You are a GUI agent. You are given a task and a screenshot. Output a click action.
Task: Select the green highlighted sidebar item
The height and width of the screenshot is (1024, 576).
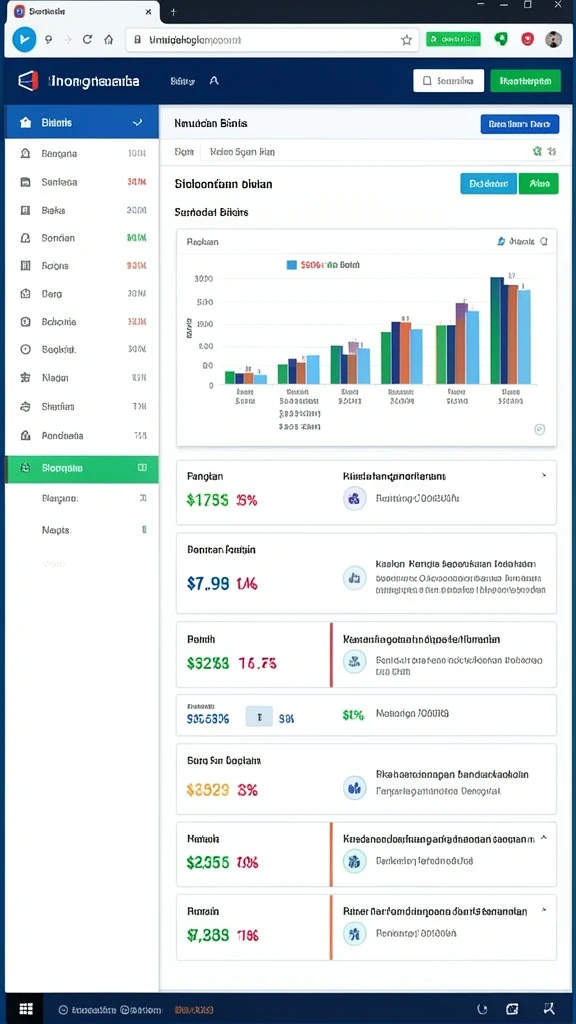[x=82, y=468]
